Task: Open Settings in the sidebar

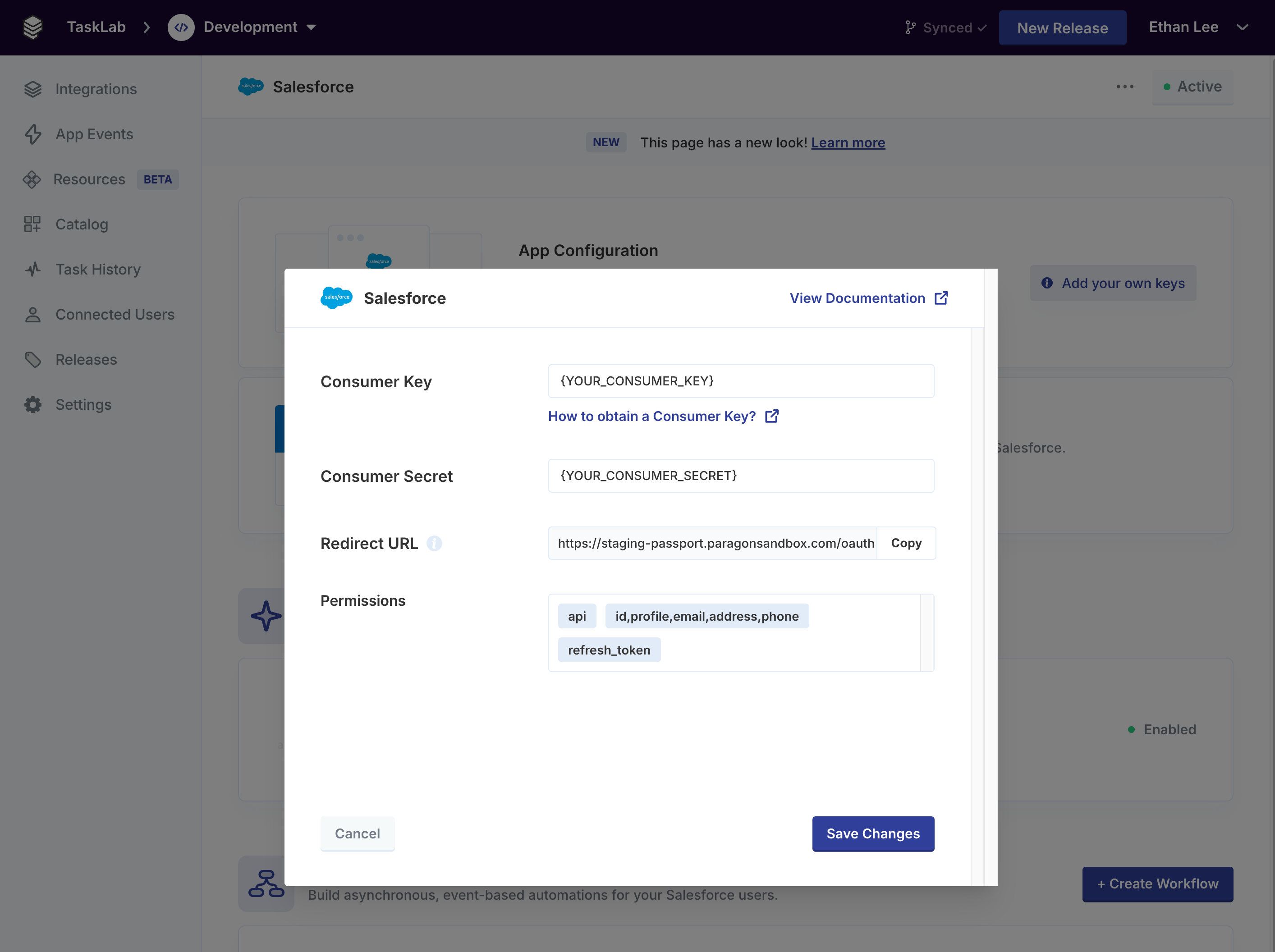Action: pos(83,404)
